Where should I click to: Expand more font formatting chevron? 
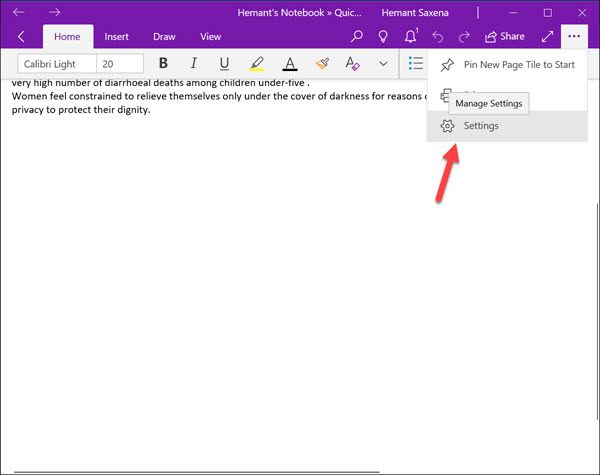(383, 64)
